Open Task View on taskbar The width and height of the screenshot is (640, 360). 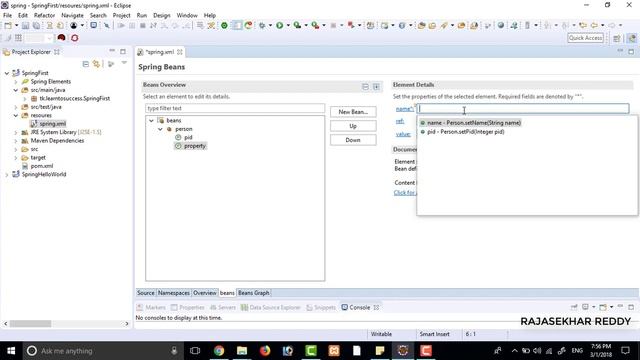coord(195,351)
